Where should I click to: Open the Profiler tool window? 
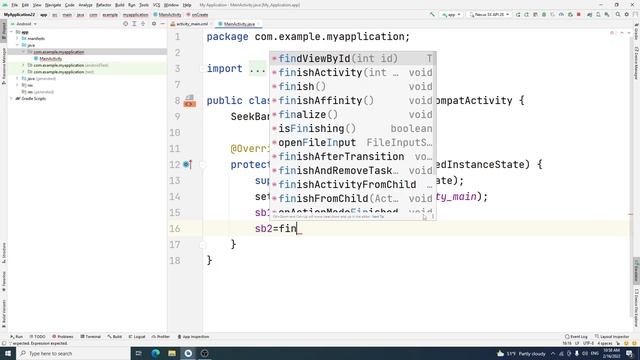click(161, 337)
